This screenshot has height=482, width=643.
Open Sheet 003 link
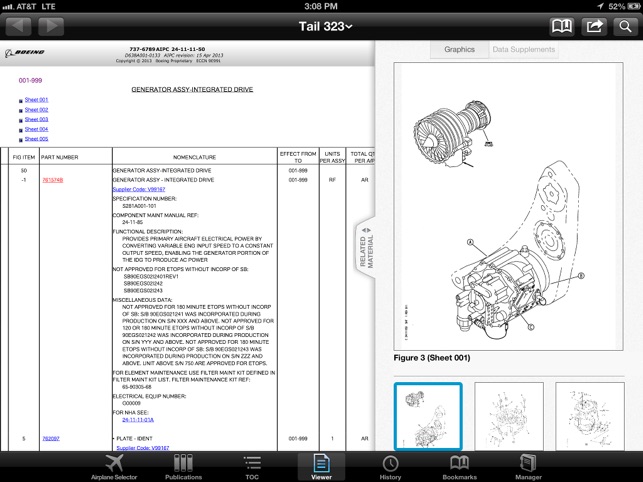tap(36, 119)
